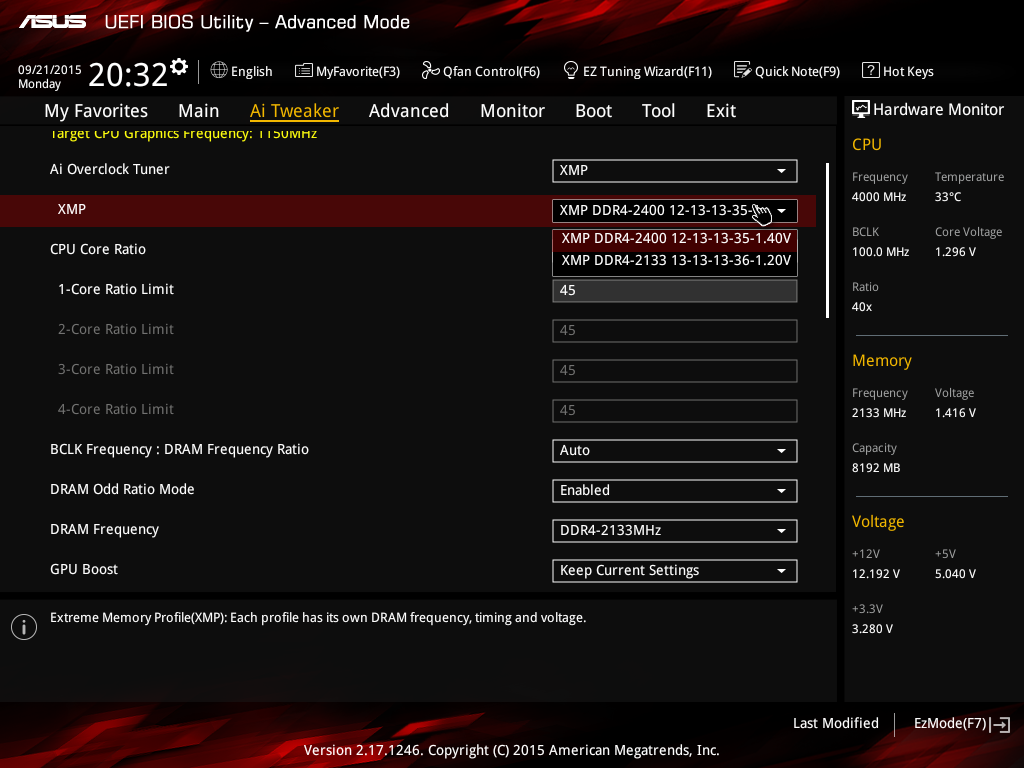
Task: Click the settings list scrollbar
Action: pyautogui.click(x=827, y=240)
